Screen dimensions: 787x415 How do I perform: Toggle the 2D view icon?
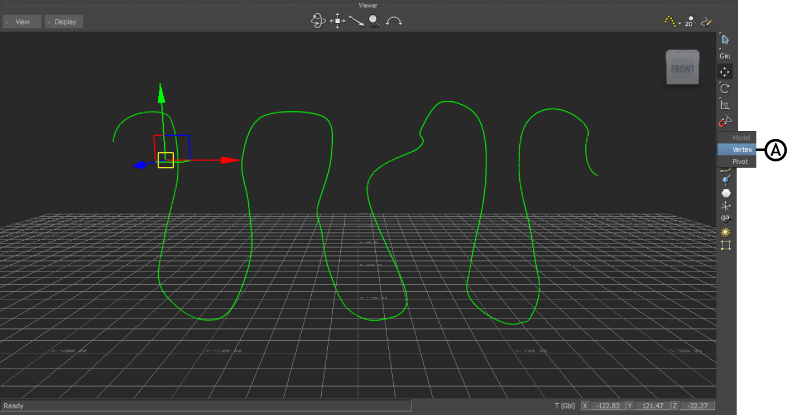coord(690,21)
